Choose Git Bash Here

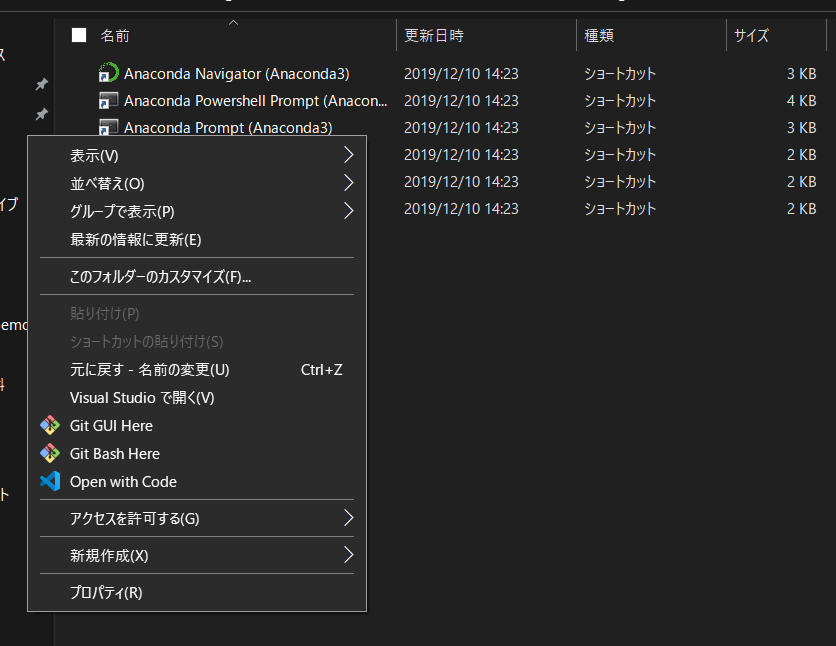click(x=197, y=454)
